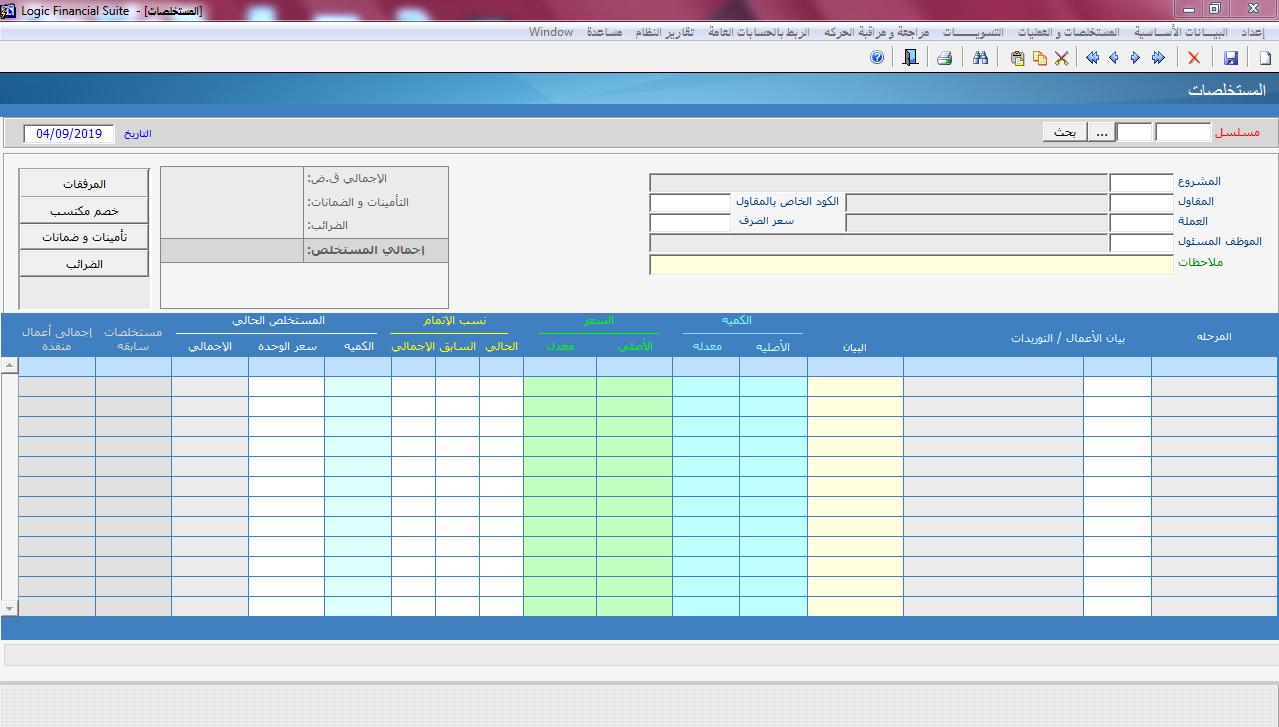
Task: Click the تأمينات و ضمانات button
Action: [x=84, y=237]
